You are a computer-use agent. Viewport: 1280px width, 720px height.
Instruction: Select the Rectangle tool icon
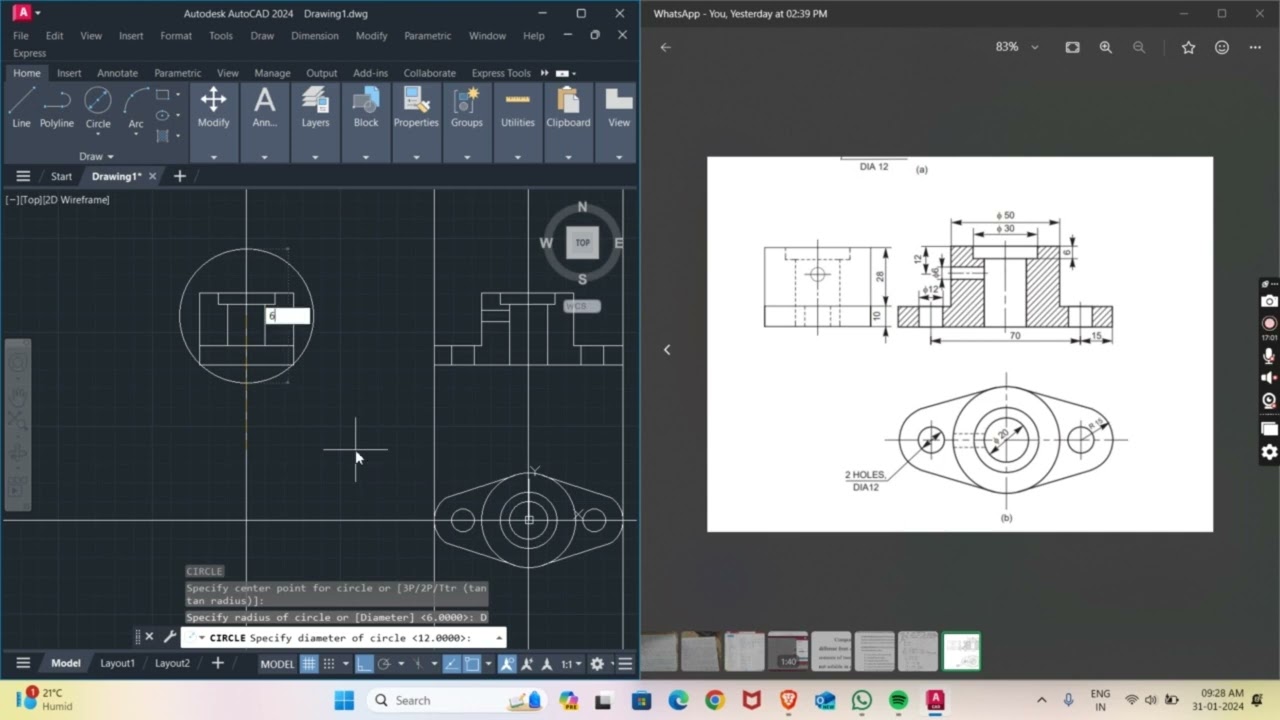click(x=162, y=94)
